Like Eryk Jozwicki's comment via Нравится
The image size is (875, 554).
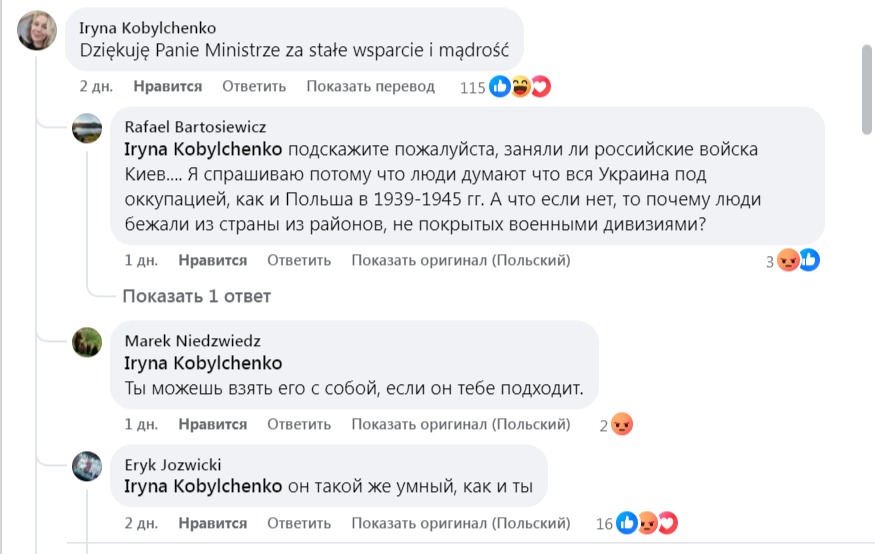pos(213,523)
